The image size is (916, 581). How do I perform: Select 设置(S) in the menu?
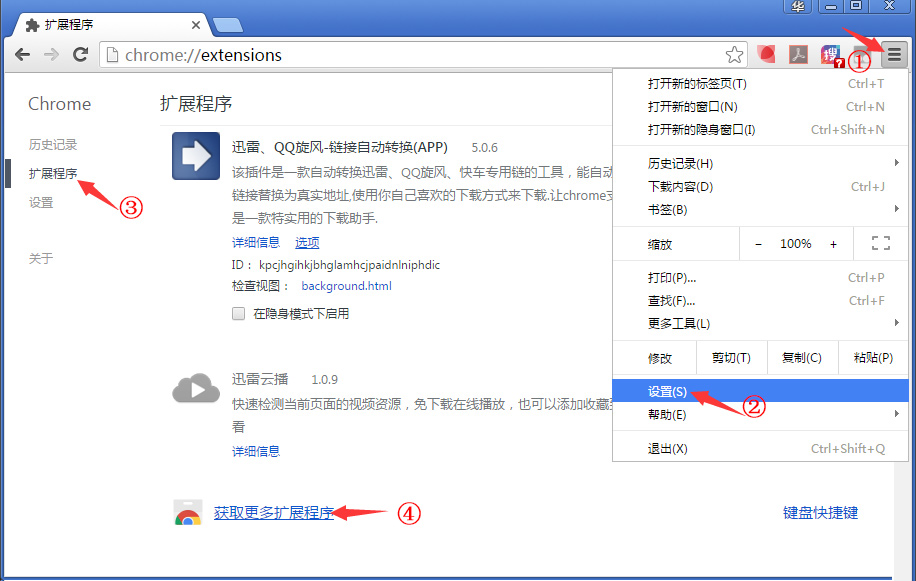pos(667,391)
